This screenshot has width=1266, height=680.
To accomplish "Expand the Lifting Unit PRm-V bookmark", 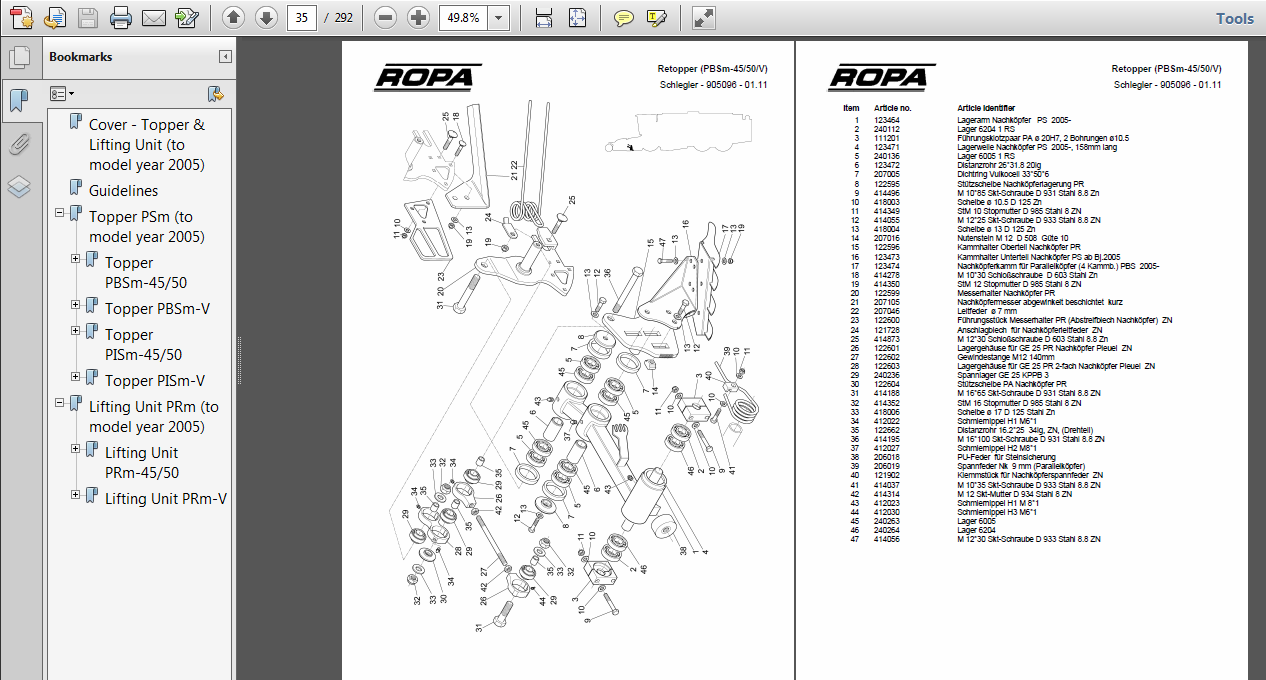I will [x=75, y=495].
